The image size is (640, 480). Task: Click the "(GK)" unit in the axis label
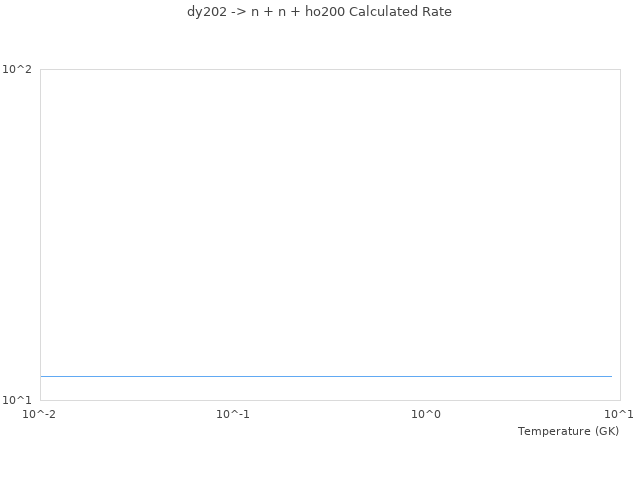pos(606,431)
